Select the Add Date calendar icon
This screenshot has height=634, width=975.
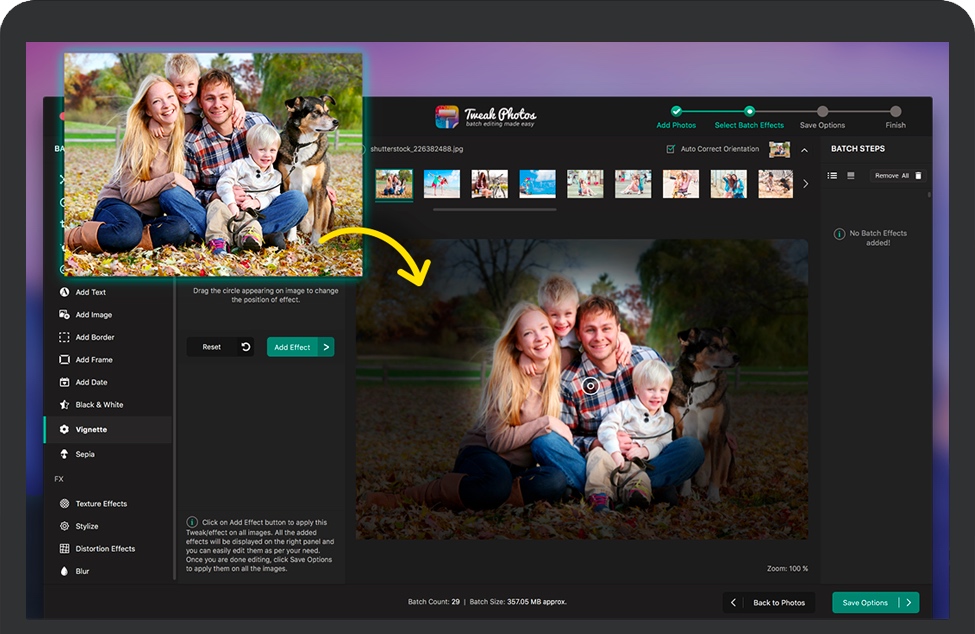click(64, 382)
